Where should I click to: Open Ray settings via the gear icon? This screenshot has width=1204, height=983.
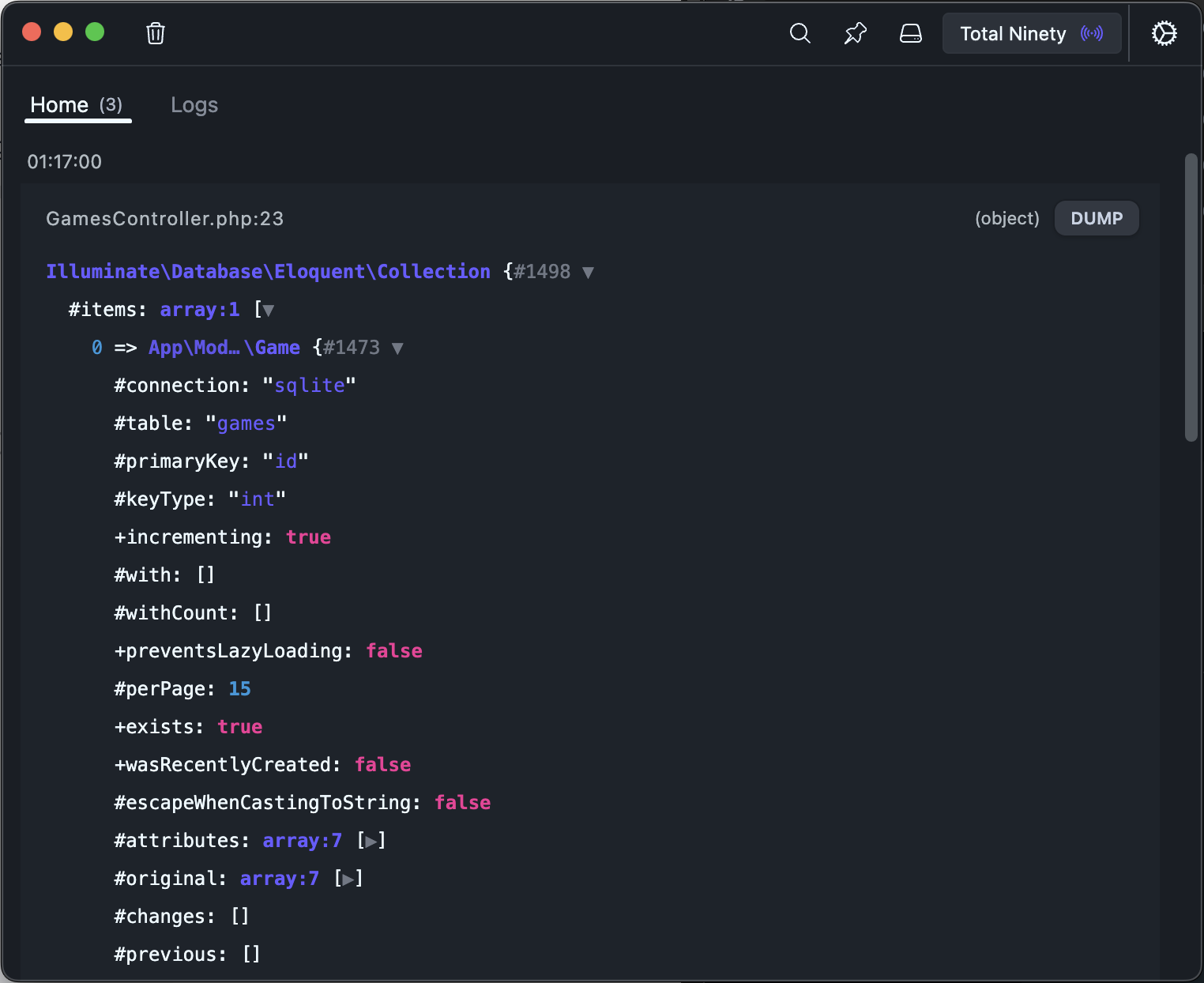point(1164,33)
